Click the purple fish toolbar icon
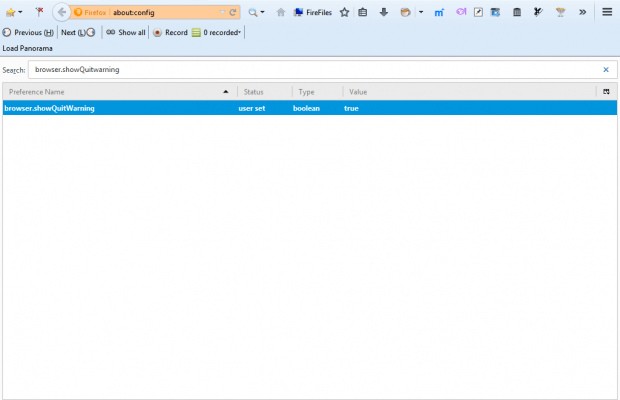The image size is (620, 400). pyautogui.click(x=461, y=12)
